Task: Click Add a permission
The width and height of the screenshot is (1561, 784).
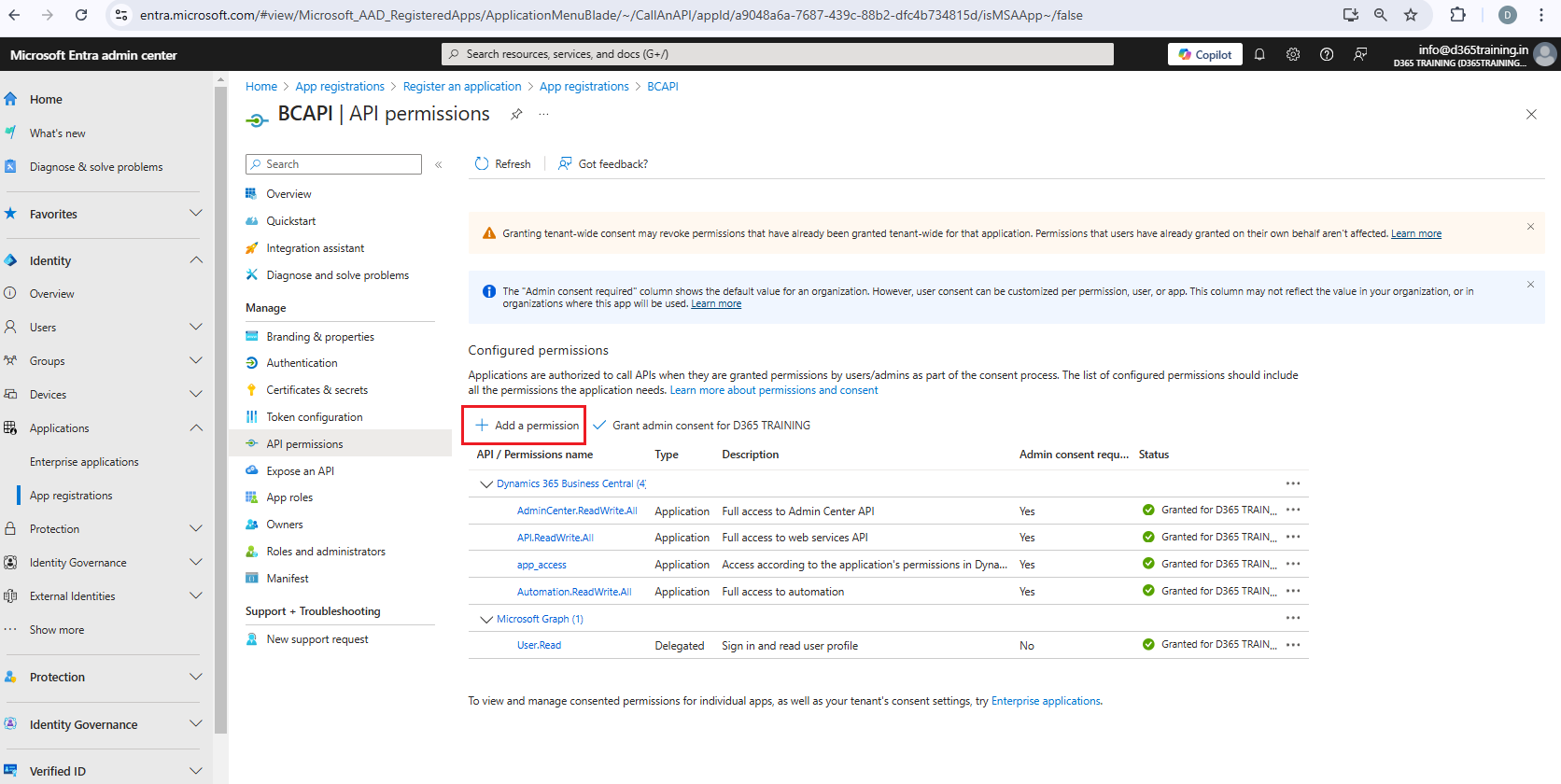Action: (527, 426)
